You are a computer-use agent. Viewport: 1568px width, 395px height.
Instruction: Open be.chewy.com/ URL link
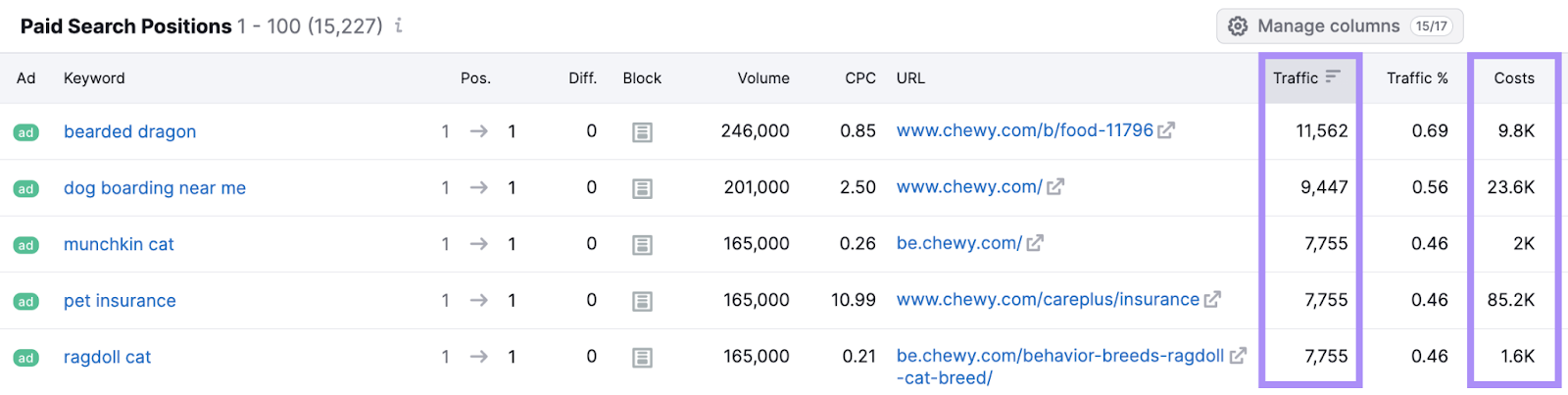click(x=958, y=243)
